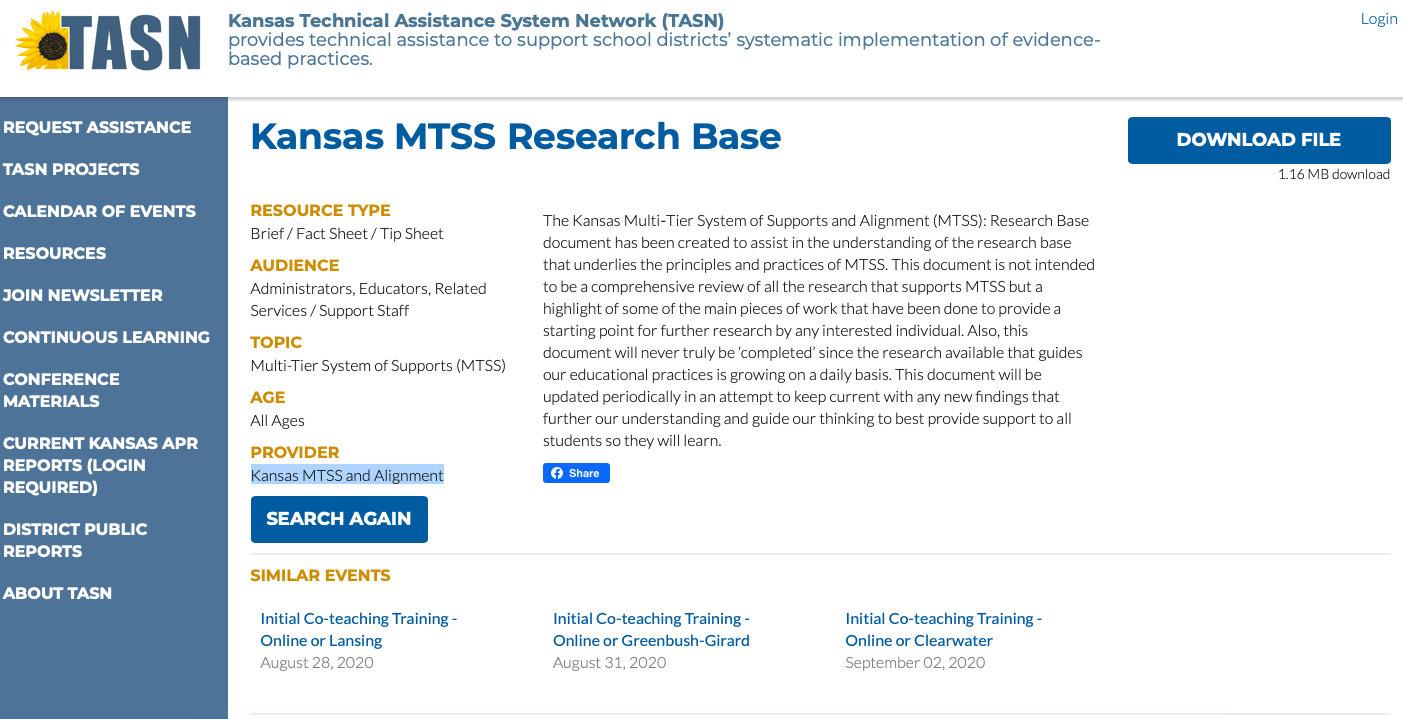This screenshot has height=719, width=1403.
Task: Click the Age label
Action: 268,397
